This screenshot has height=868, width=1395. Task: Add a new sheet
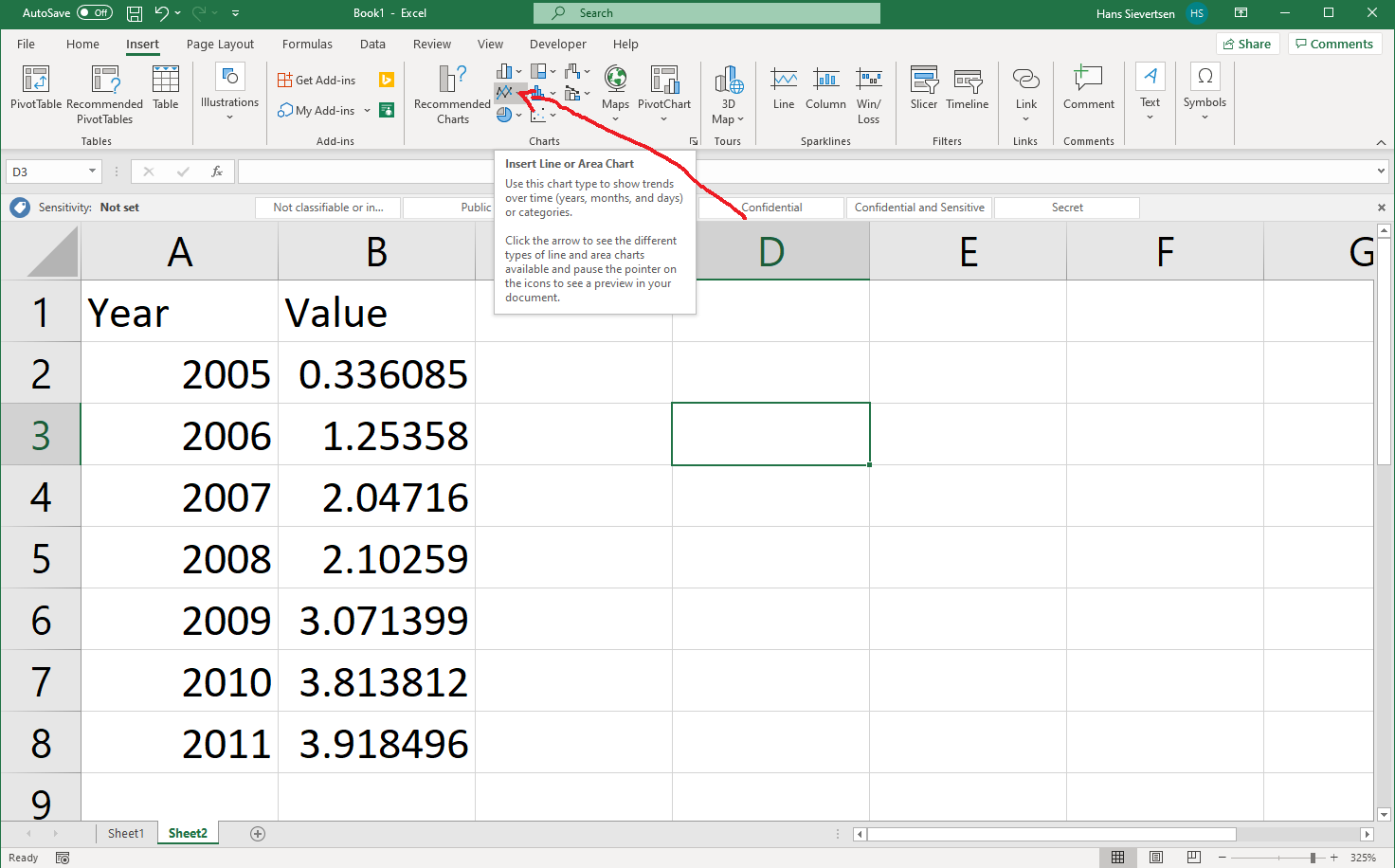coord(258,834)
